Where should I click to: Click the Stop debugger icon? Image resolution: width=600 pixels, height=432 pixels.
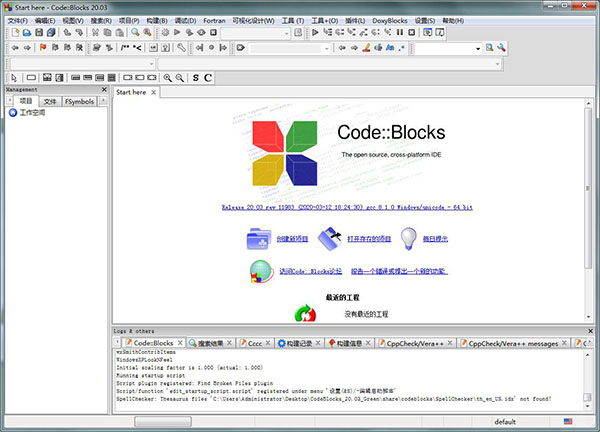coord(412,33)
